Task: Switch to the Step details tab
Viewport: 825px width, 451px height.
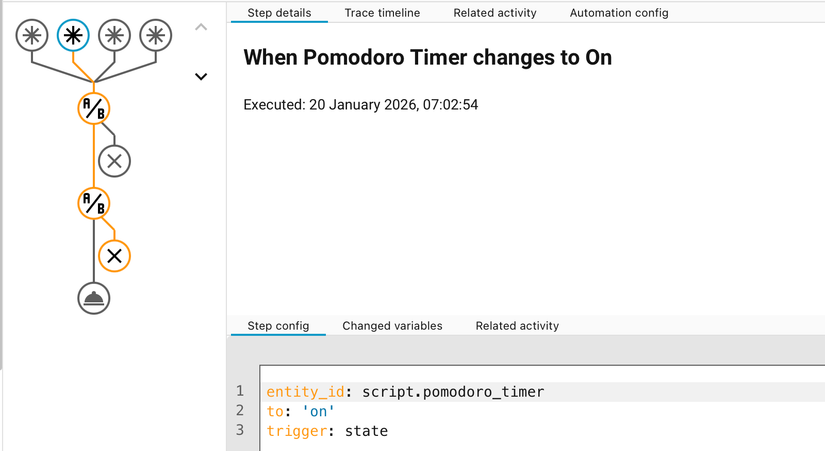Action: point(279,13)
